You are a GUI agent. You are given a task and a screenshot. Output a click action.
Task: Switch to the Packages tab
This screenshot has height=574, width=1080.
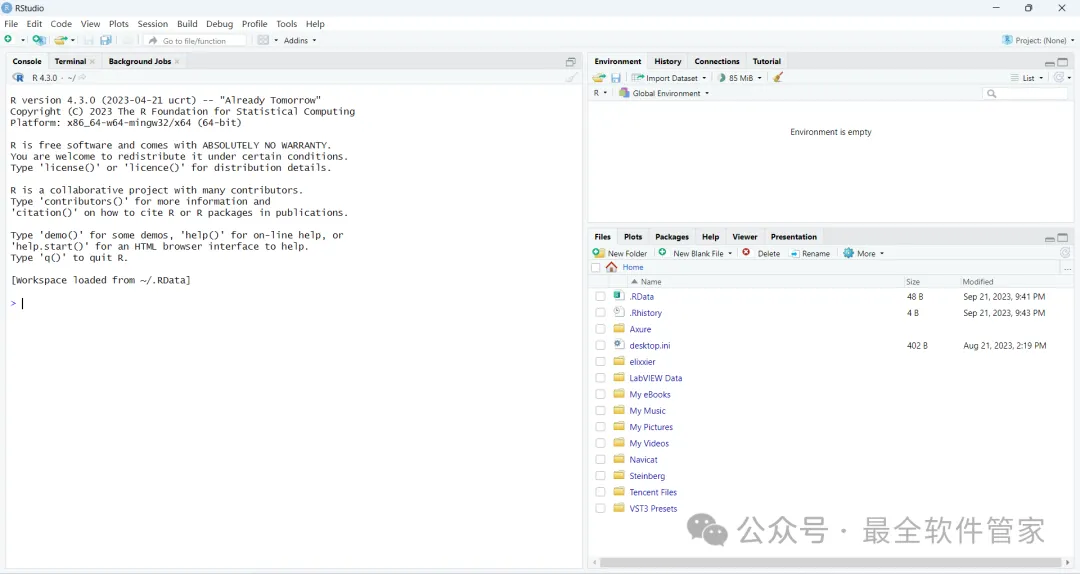[x=672, y=236]
